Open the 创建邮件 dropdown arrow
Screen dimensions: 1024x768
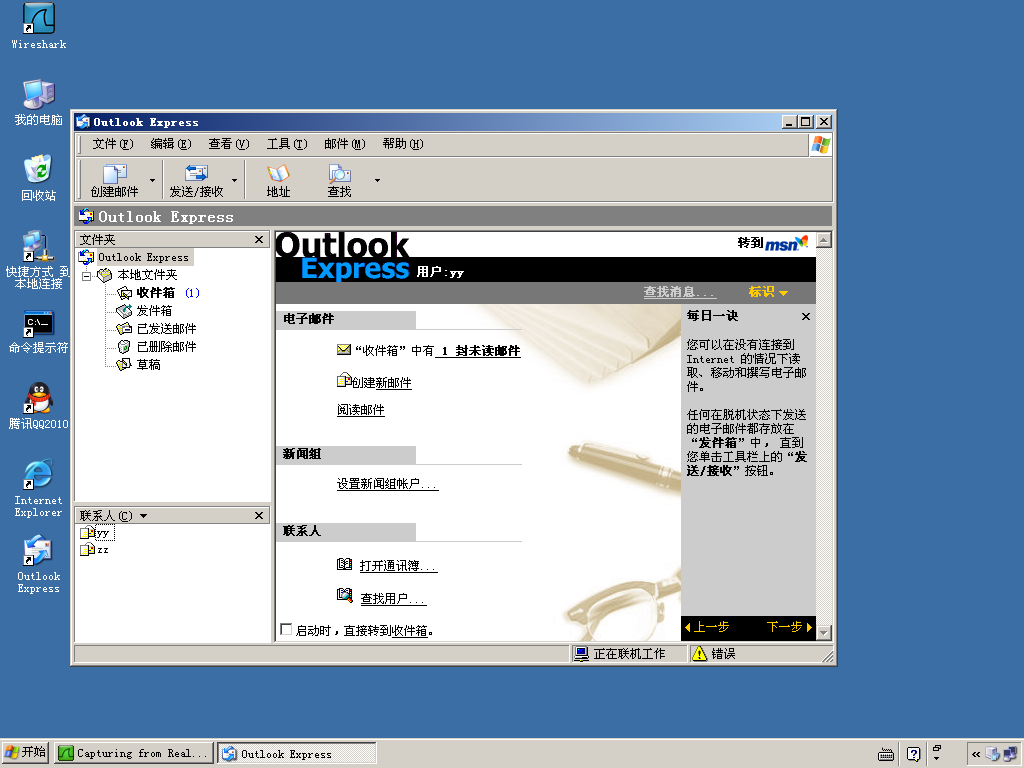(152, 180)
